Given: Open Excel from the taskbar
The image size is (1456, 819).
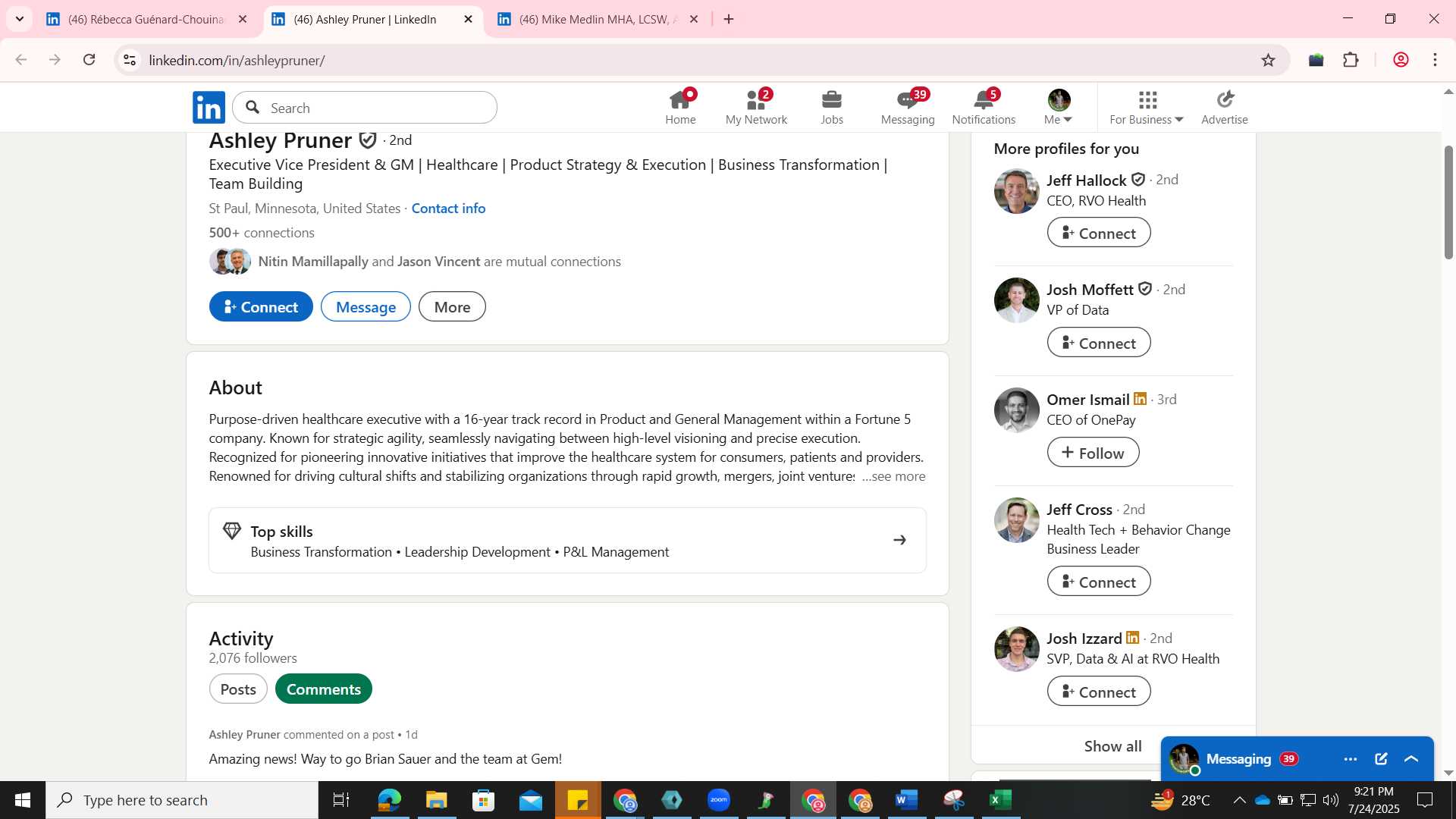Looking at the screenshot, I should click(x=1001, y=800).
